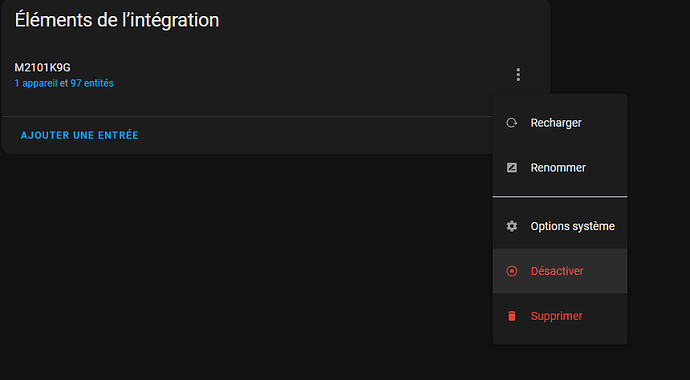The image size is (690, 380).
Task: Click the word et between the links
Action: (x=64, y=83)
